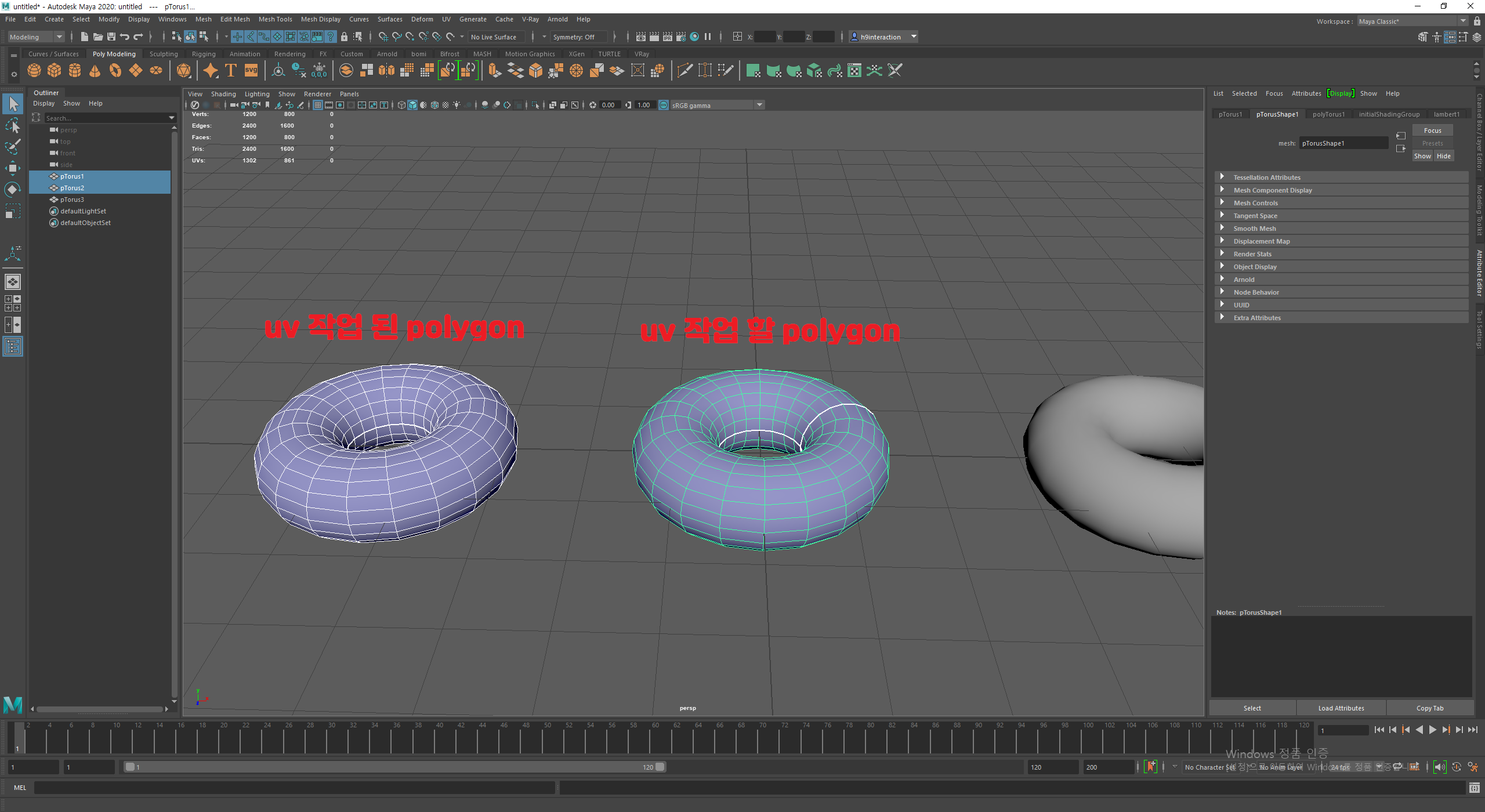Select the Polygon Type text tool
This screenshot has height=812, width=1485.
pyautogui.click(x=231, y=71)
